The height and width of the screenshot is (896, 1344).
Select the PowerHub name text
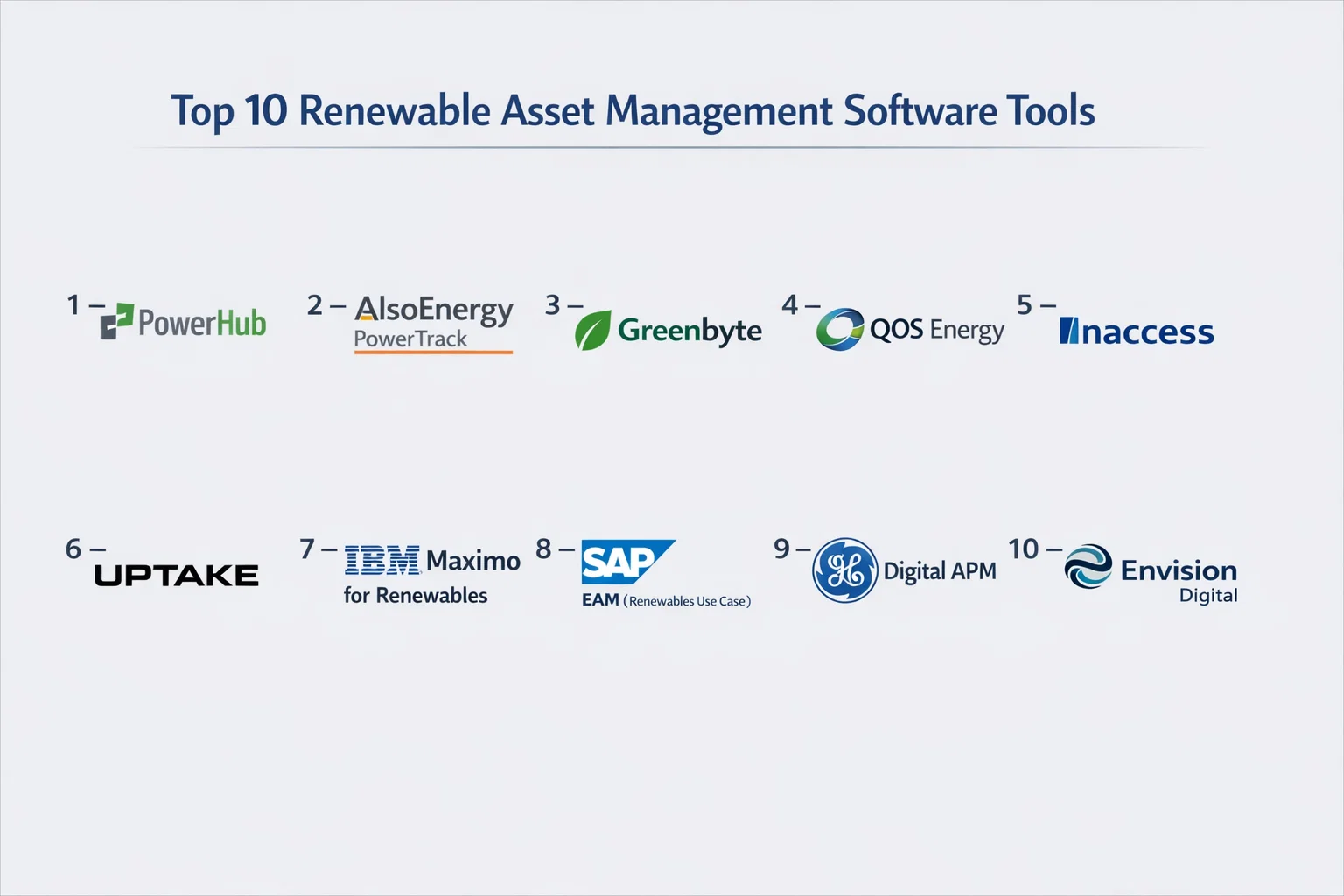202,323
